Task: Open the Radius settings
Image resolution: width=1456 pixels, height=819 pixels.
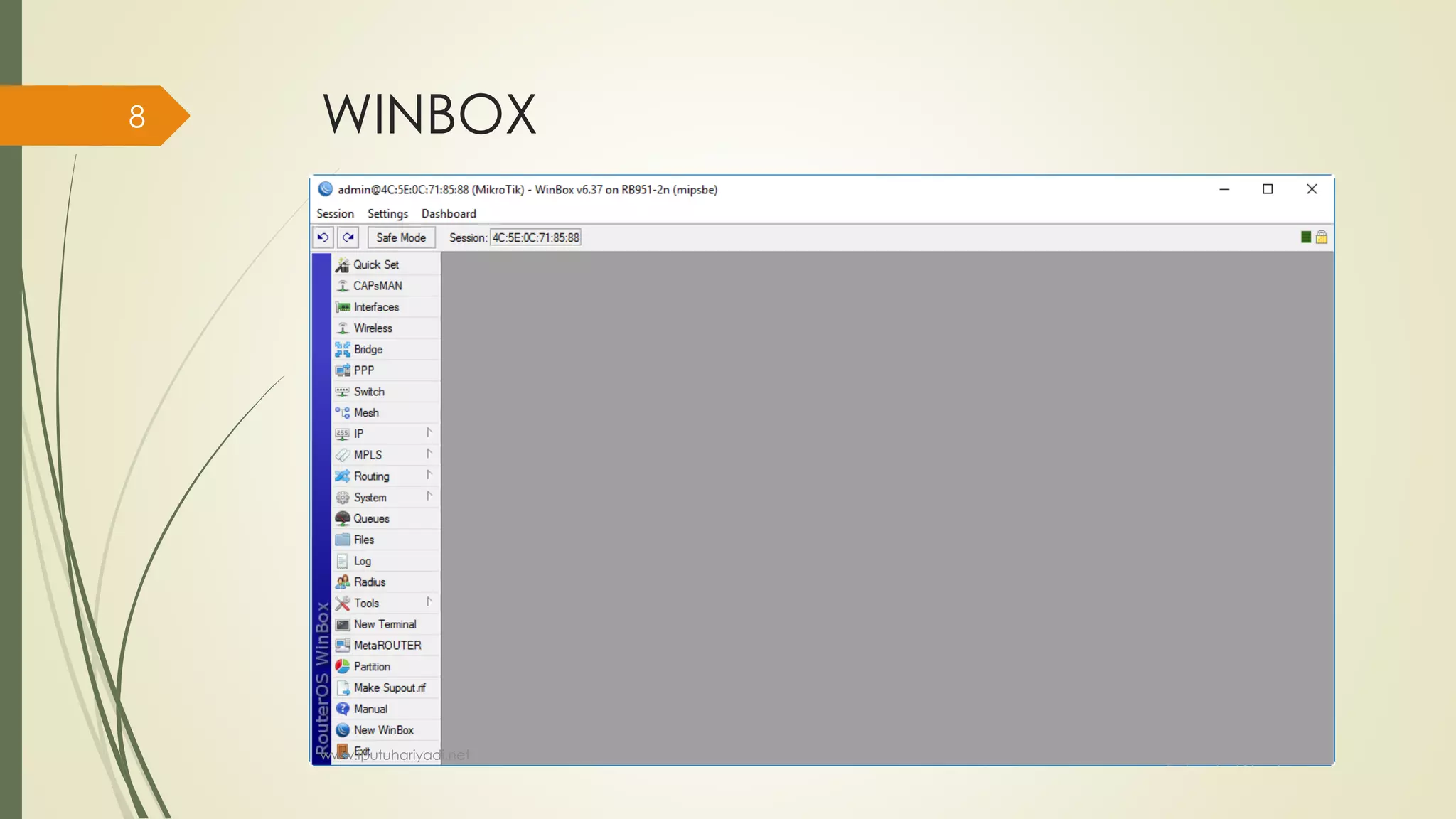Action: pyautogui.click(x=386, y=582)
